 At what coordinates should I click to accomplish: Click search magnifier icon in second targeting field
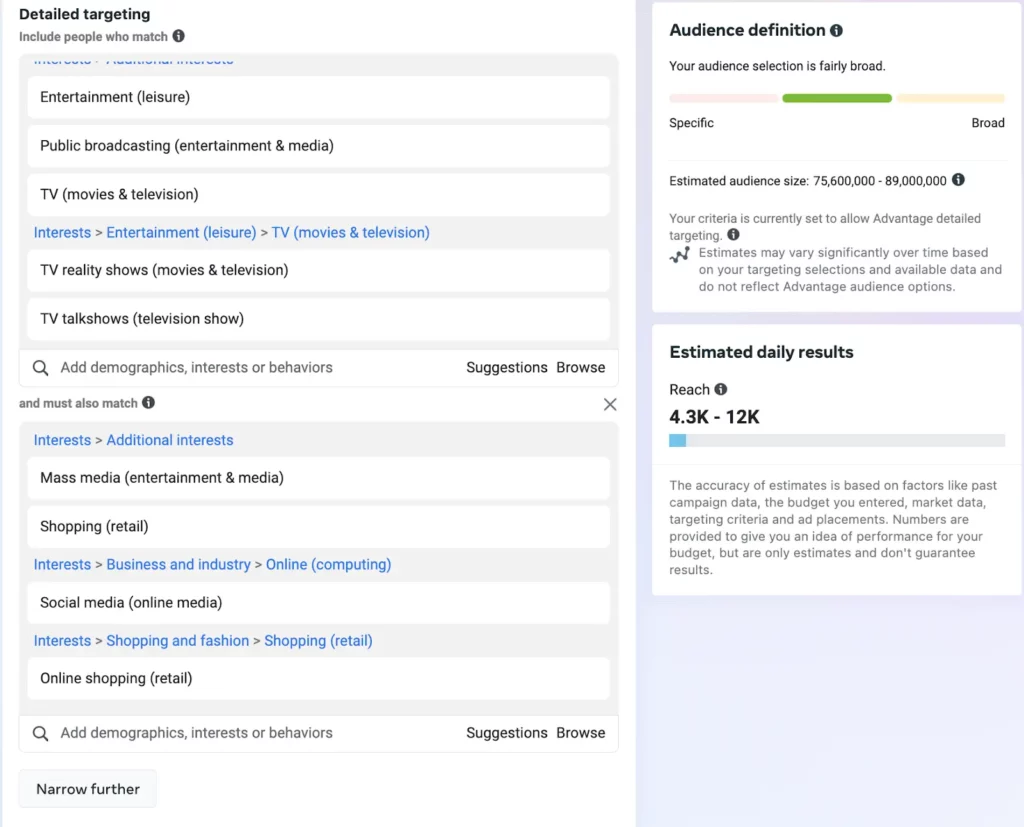pyautogui.click(x=40, y=734)
